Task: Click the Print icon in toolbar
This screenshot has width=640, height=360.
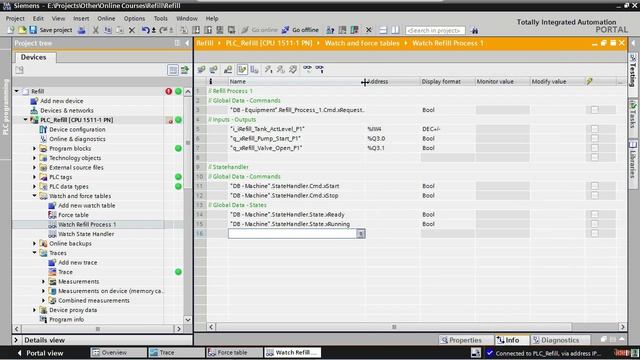Action: [x=82, y=30]
